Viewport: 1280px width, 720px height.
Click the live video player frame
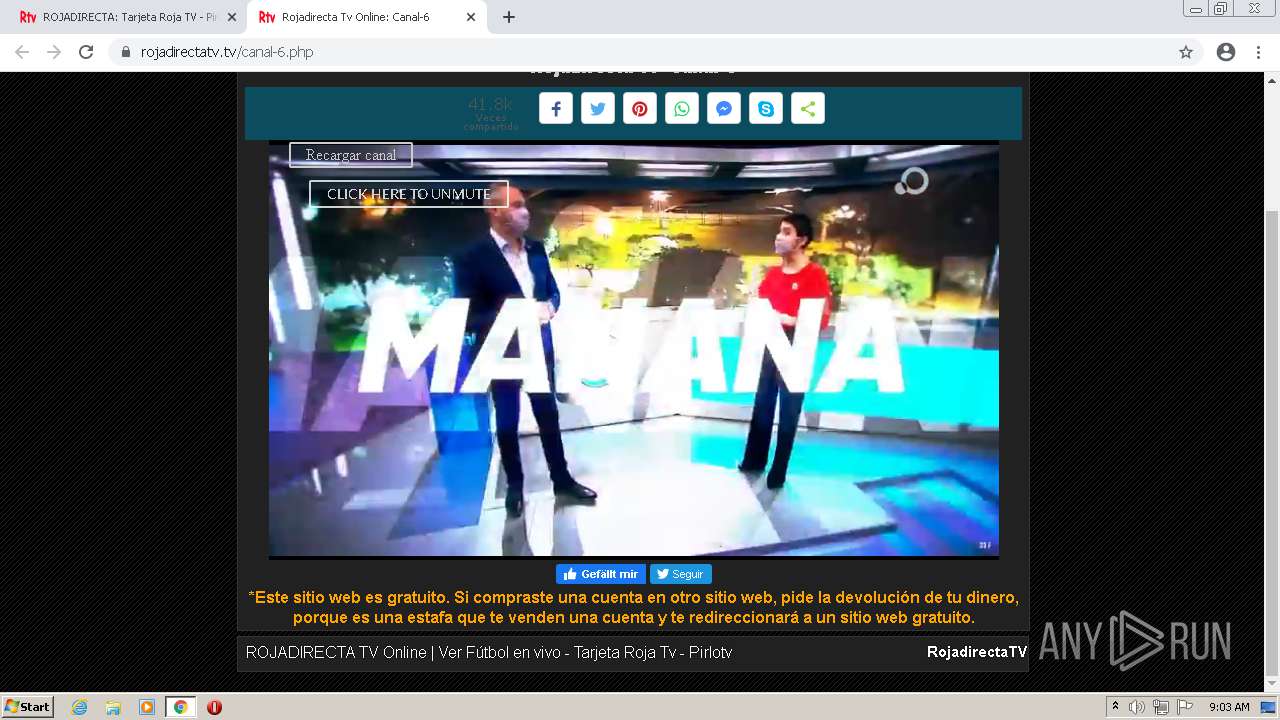coord(634,350)
